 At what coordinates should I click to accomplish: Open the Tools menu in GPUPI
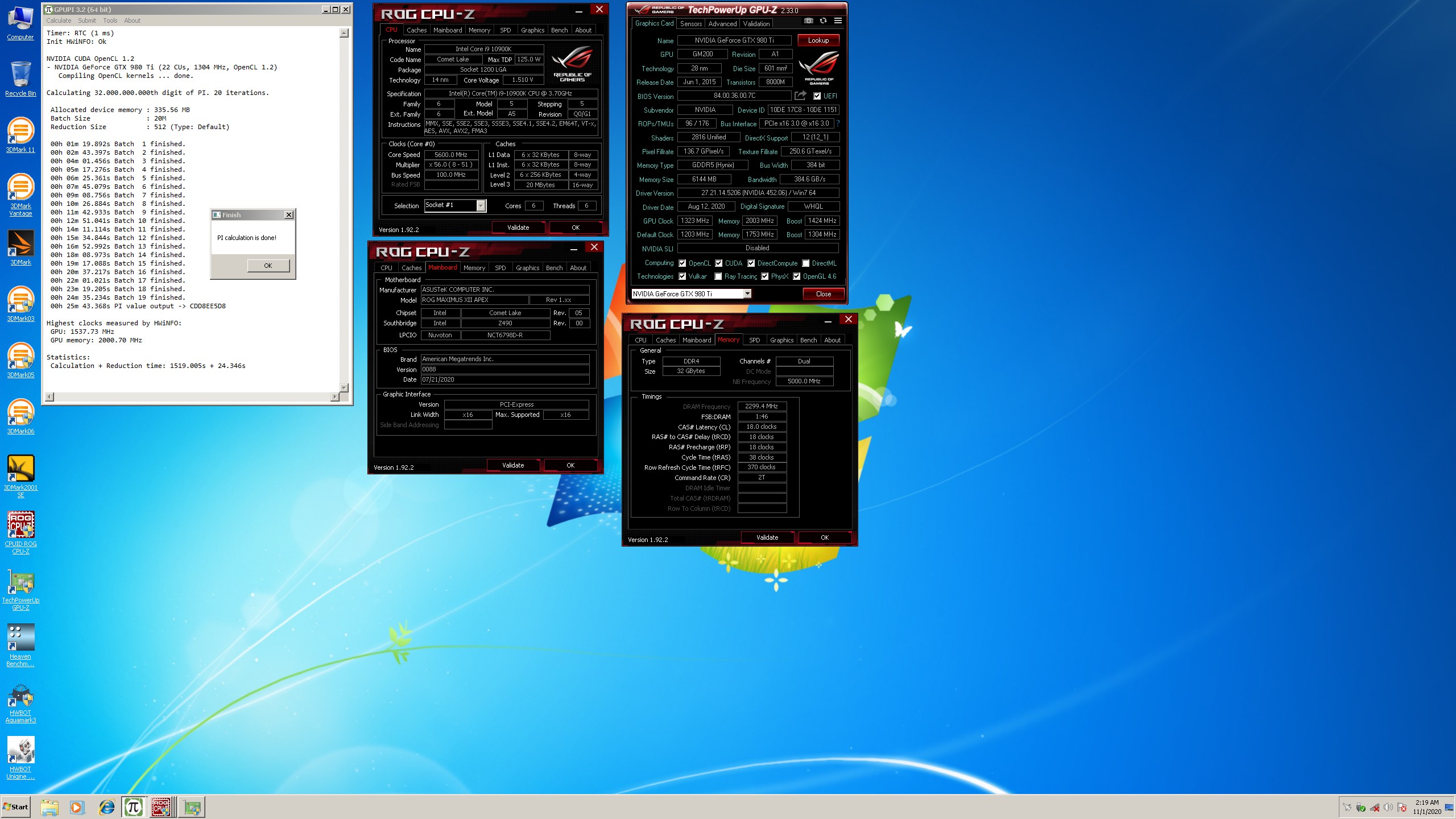pos(110,20)
